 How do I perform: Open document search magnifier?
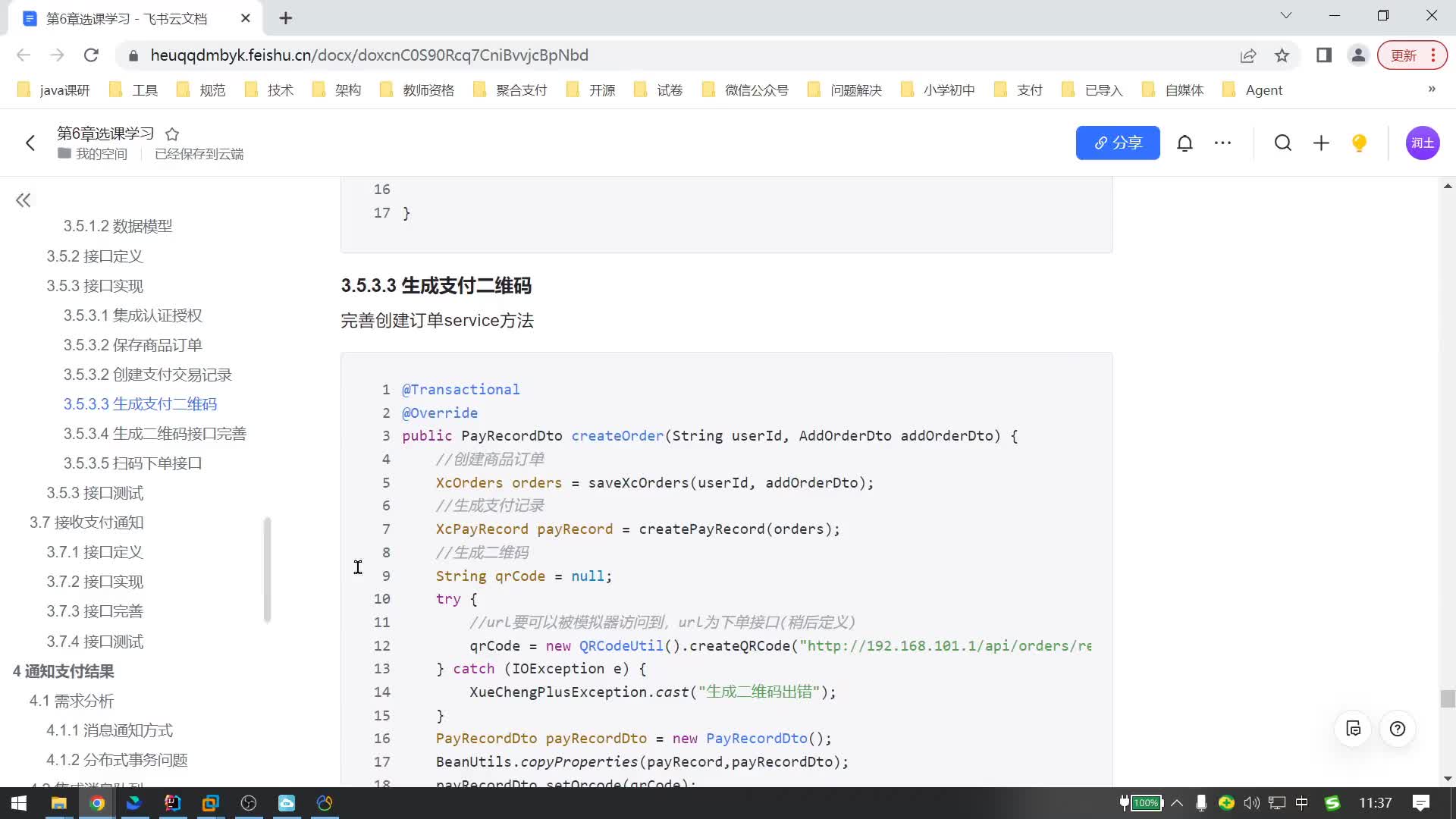[1282, 143]
